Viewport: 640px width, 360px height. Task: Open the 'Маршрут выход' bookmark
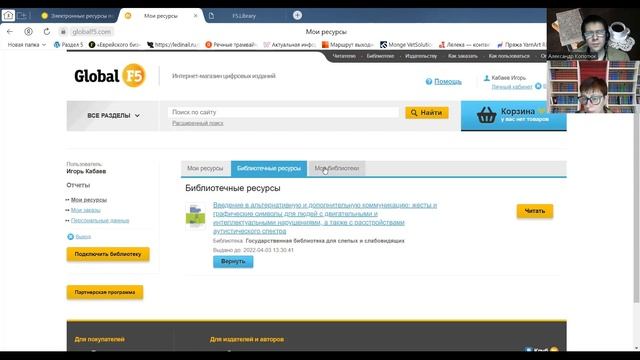pos(348,44)
